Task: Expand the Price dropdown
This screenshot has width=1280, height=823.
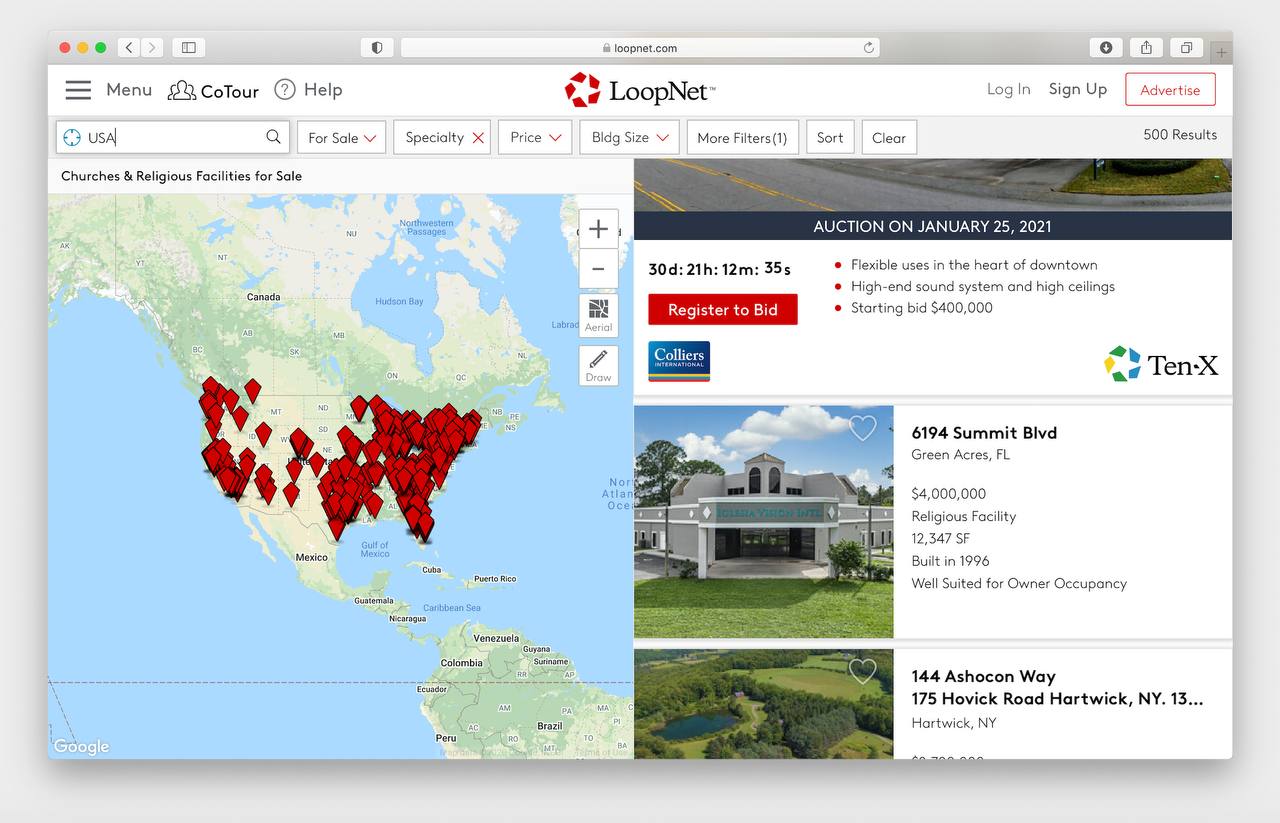Action: [536, 137]
